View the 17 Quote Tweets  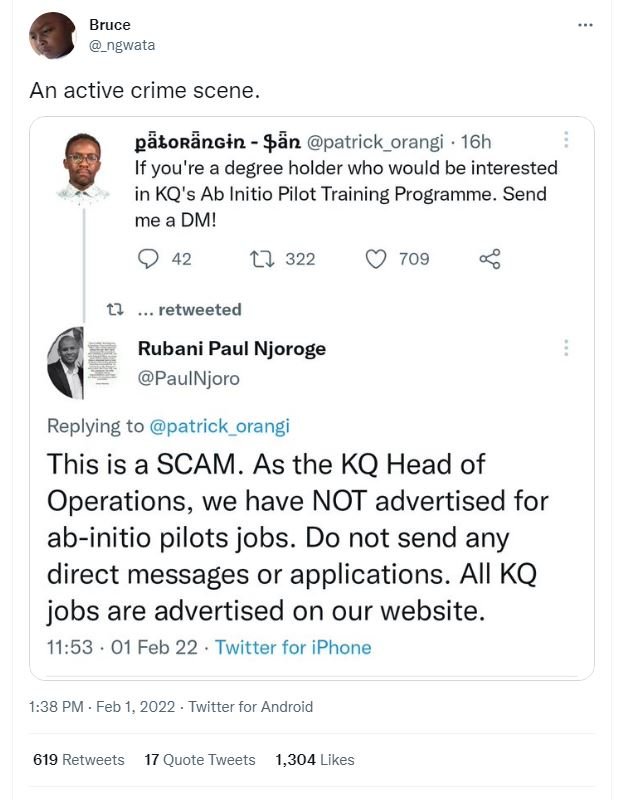click(200, 760)
